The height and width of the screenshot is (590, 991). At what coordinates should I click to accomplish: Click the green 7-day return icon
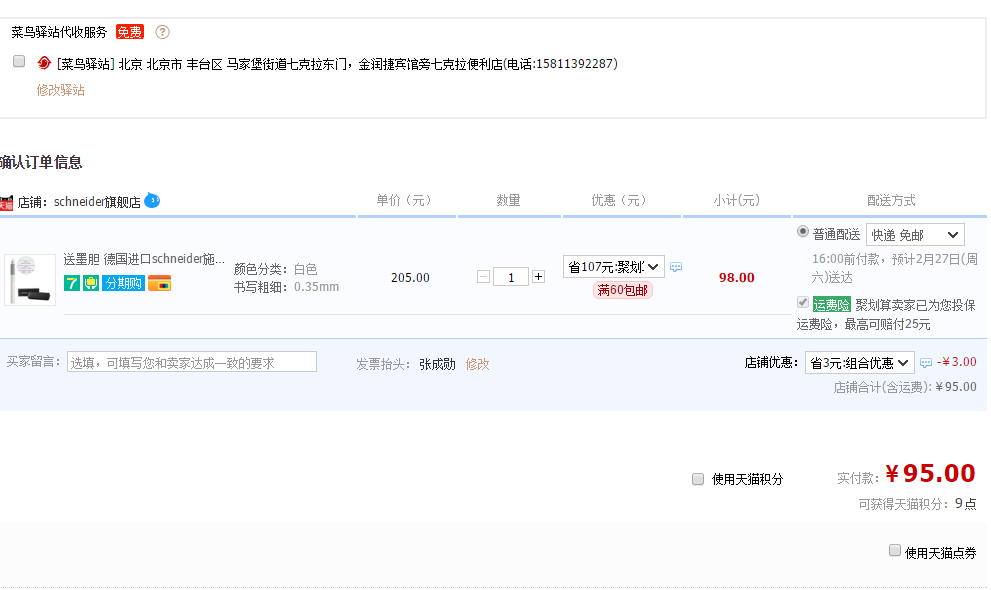click(x=71, y=283)
